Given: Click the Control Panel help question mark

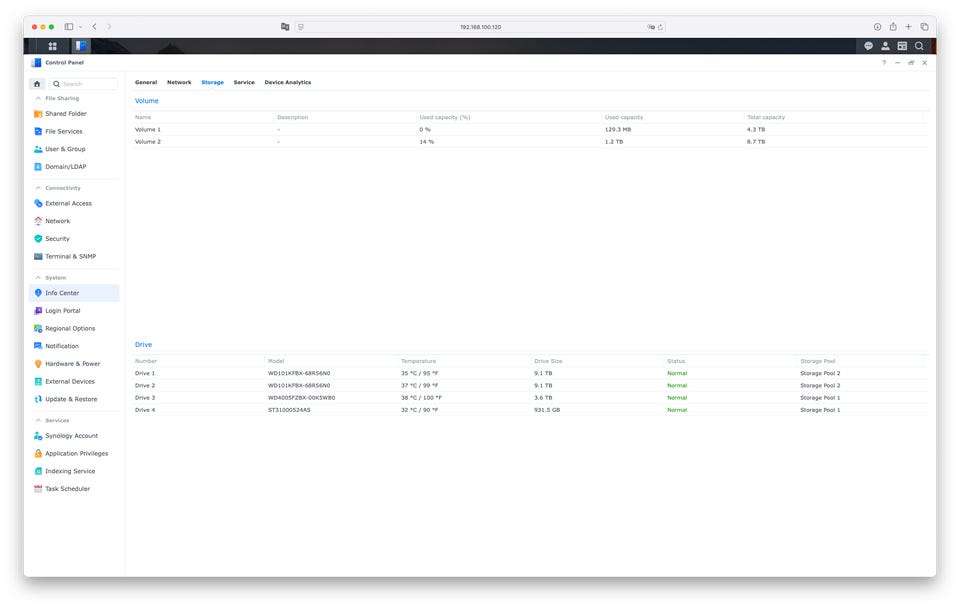Looking at the screenshot, I should 883,63.
